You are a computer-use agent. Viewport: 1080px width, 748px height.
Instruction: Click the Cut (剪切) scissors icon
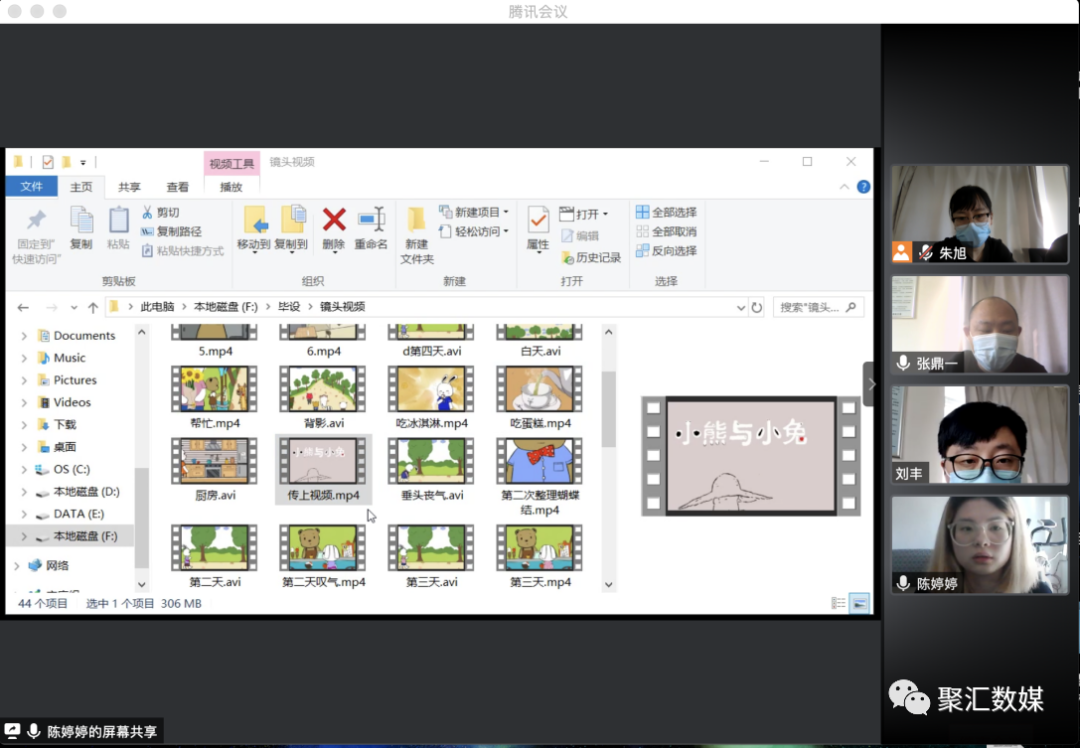(148, 212)
